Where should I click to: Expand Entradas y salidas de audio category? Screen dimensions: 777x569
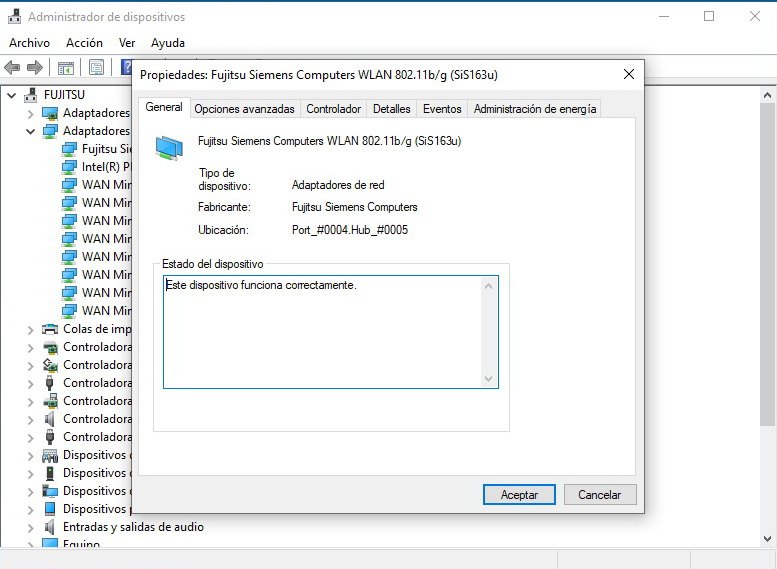30,527
